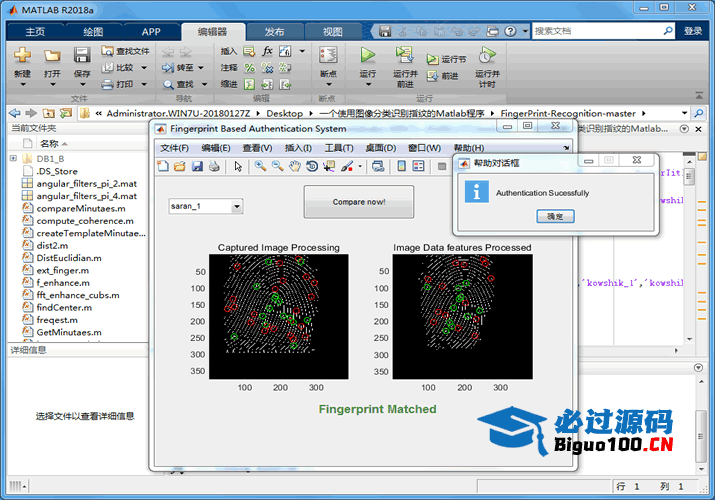Open the Compare (比较) dropdown in ribbon
The image size is (715, 500).
(x=144, y=68)
